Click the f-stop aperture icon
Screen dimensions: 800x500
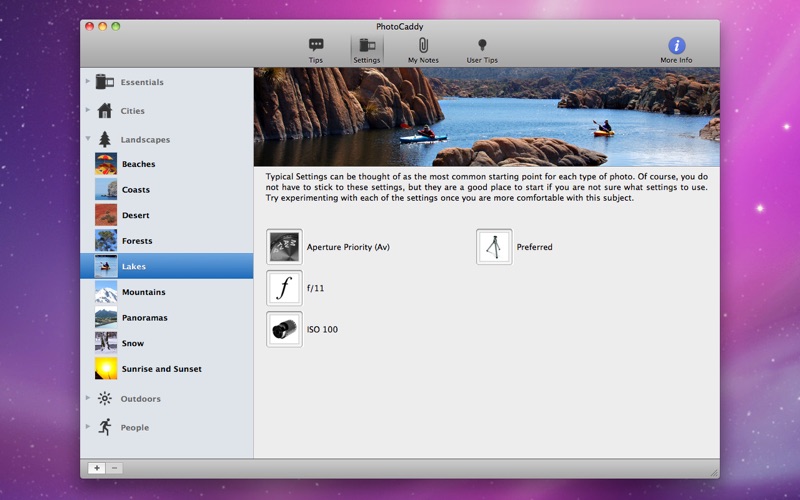(x=284, y=288)
